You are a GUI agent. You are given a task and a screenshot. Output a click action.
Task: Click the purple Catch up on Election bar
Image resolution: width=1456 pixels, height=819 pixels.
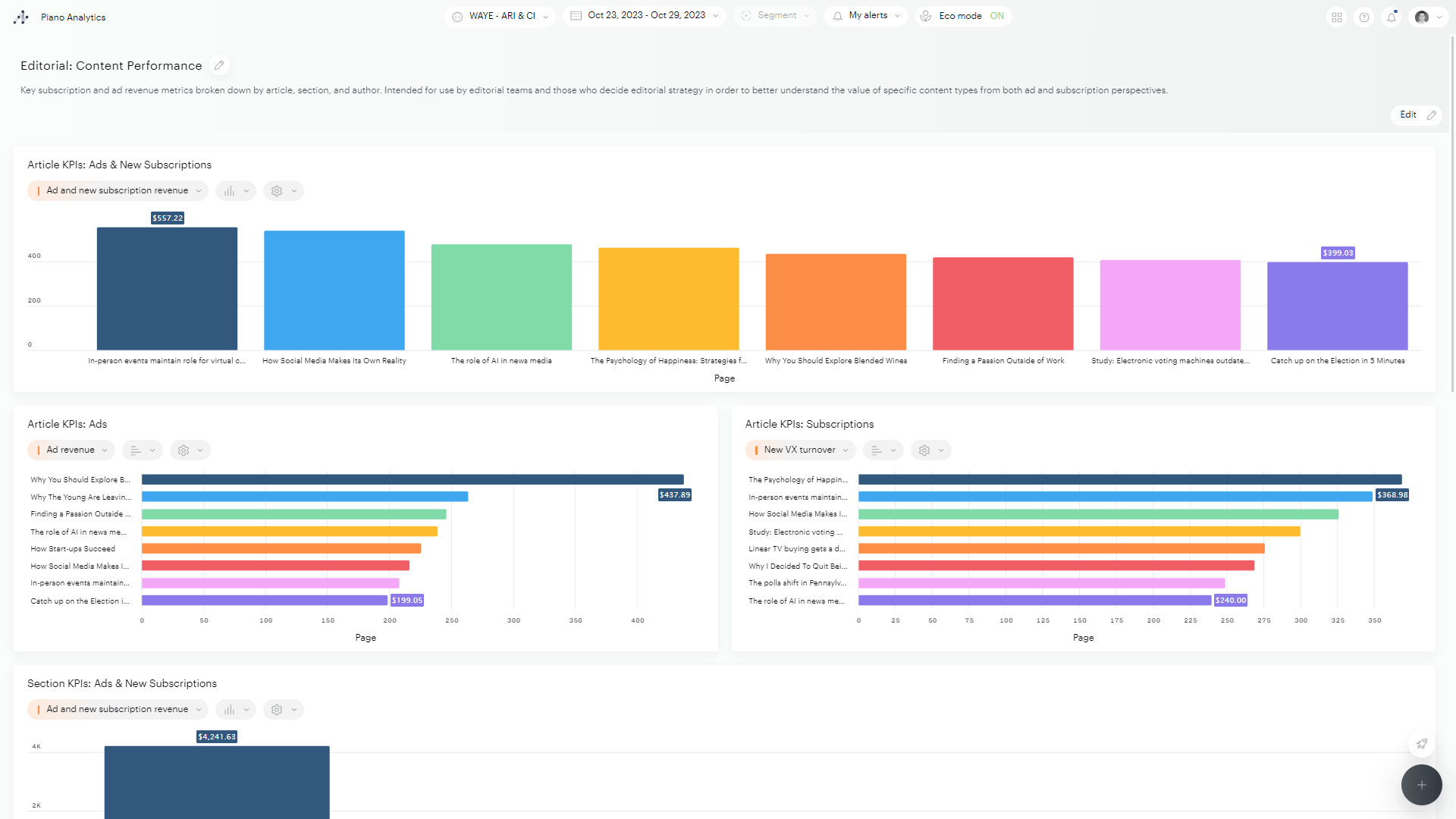point(1338,306)
